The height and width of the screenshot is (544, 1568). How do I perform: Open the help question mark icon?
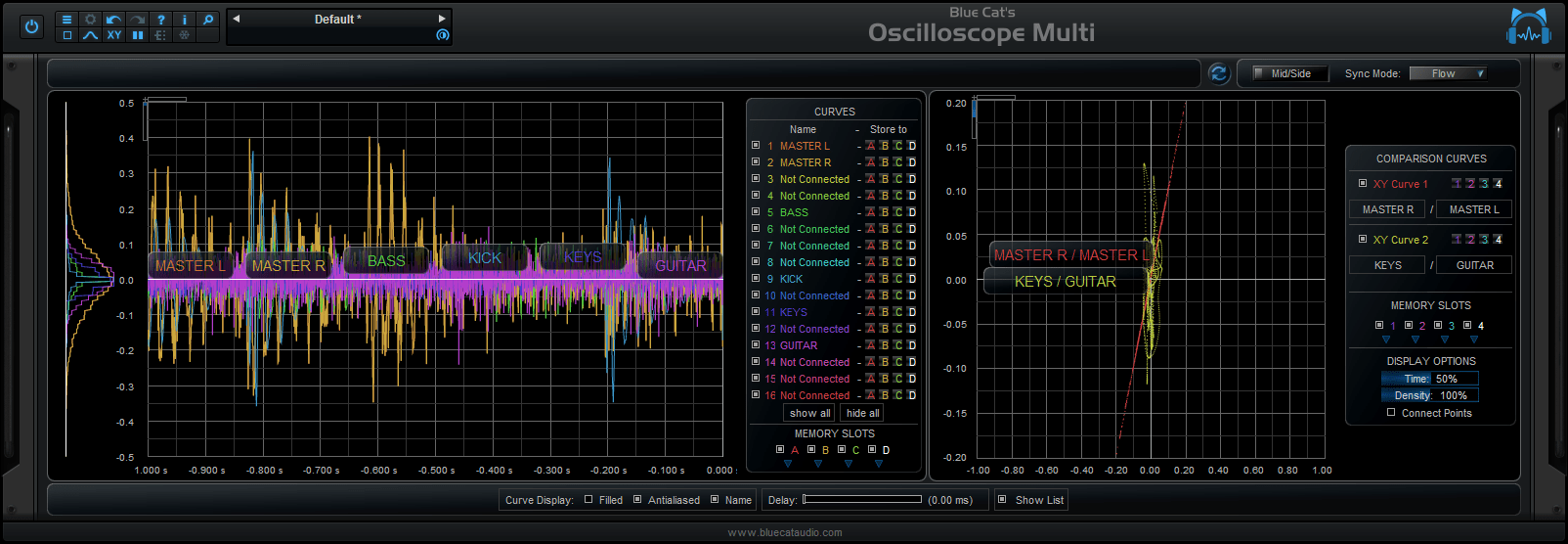tap(161, 20)
